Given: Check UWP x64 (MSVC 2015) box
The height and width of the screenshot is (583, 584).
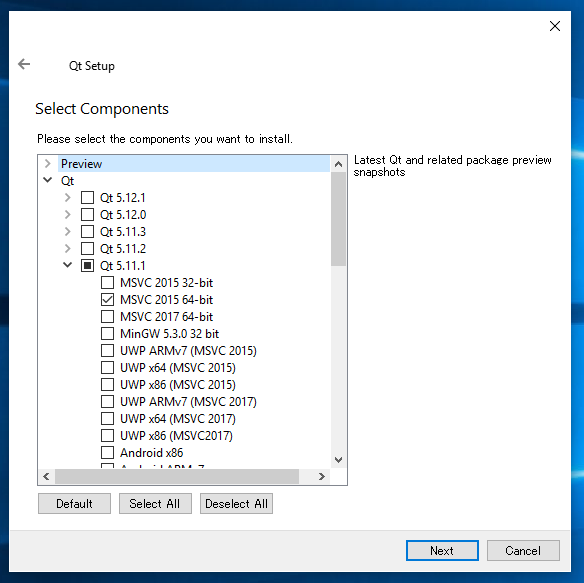Looking at the screenshot, I should [x=107, y=368].
